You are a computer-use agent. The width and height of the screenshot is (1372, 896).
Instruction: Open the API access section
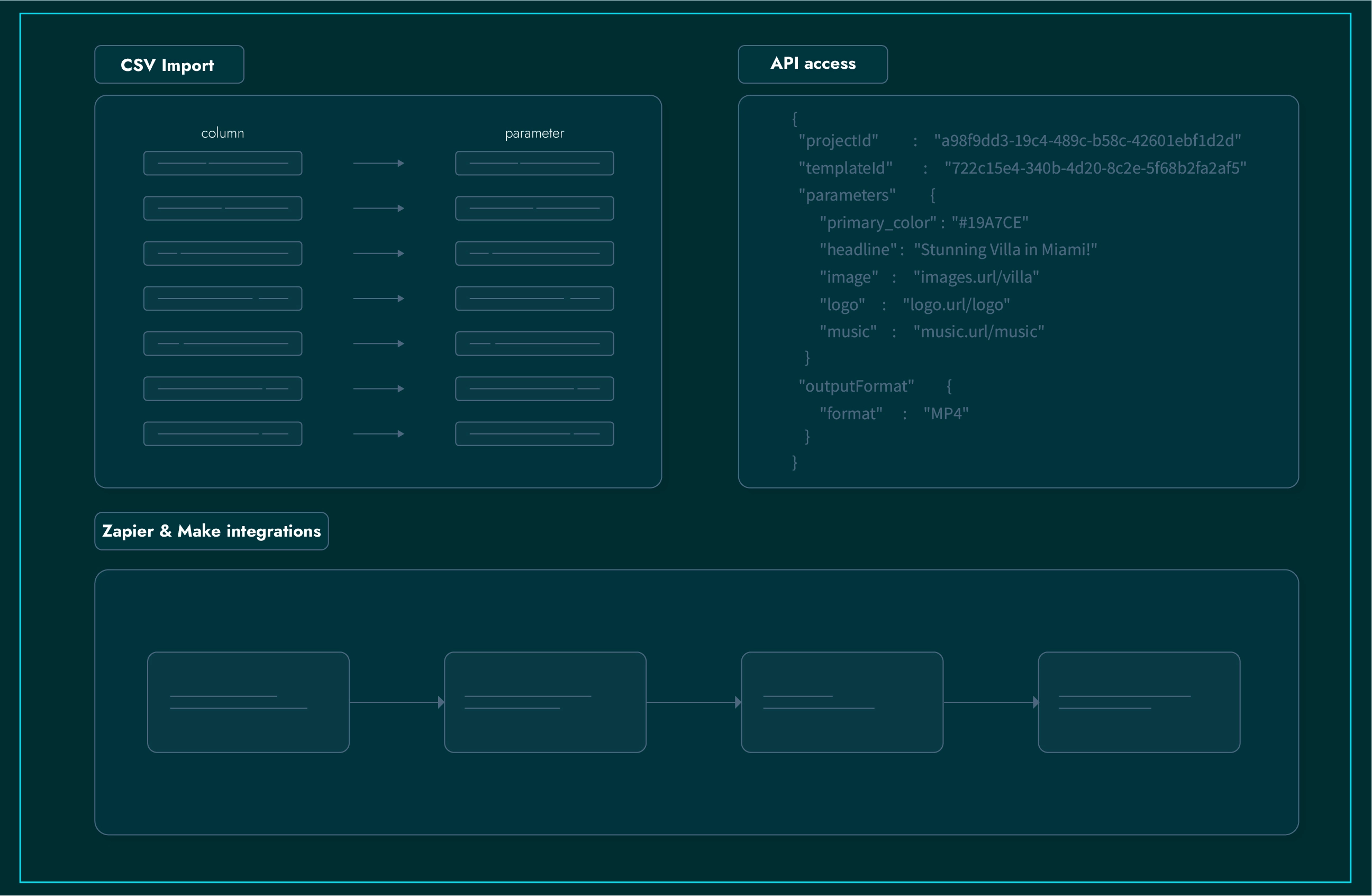coord(812,64)
